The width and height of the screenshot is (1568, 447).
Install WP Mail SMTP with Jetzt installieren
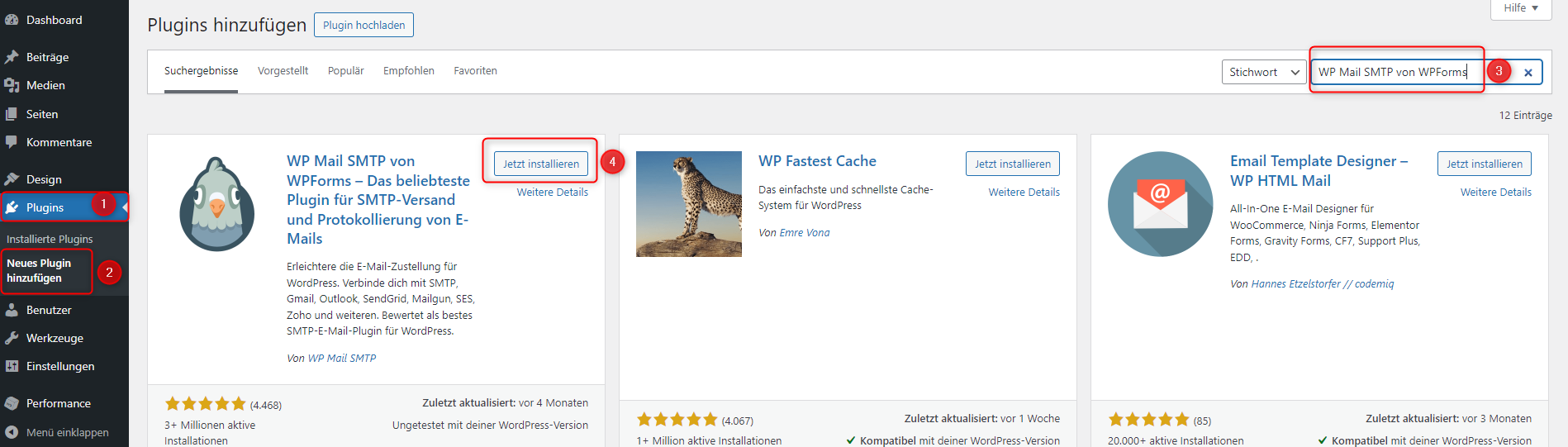(x=541, y=164)
